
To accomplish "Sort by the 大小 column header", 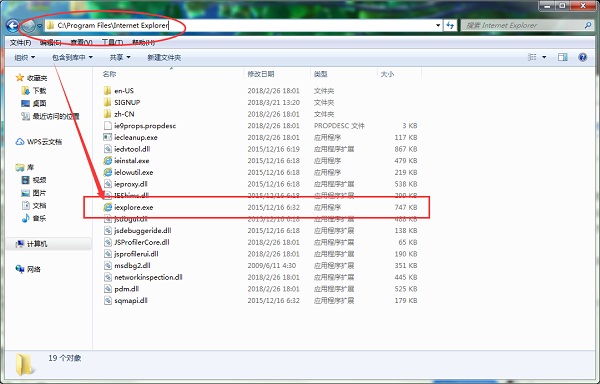I will (387, 74).
